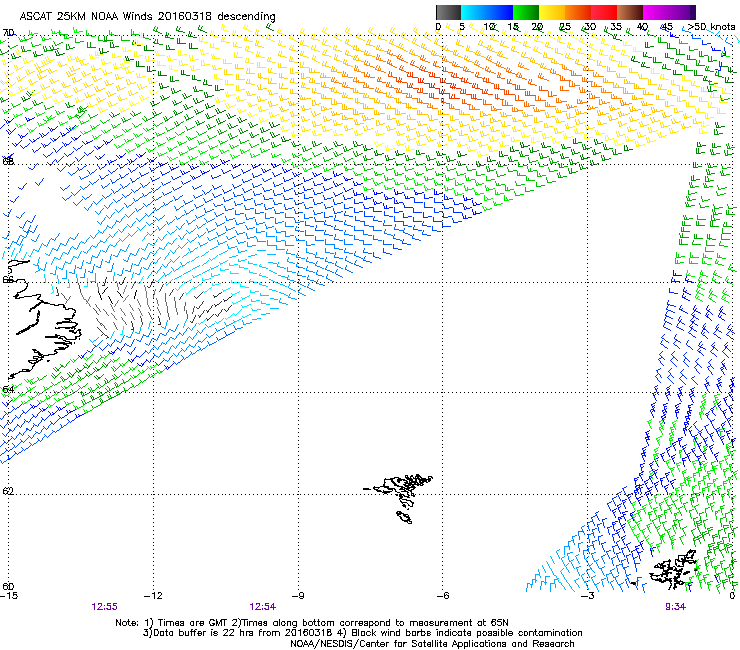Viewport: 740px width, 650px height.
Task: Click the Faroe Islands outline on the map
Action: point(399,498)
